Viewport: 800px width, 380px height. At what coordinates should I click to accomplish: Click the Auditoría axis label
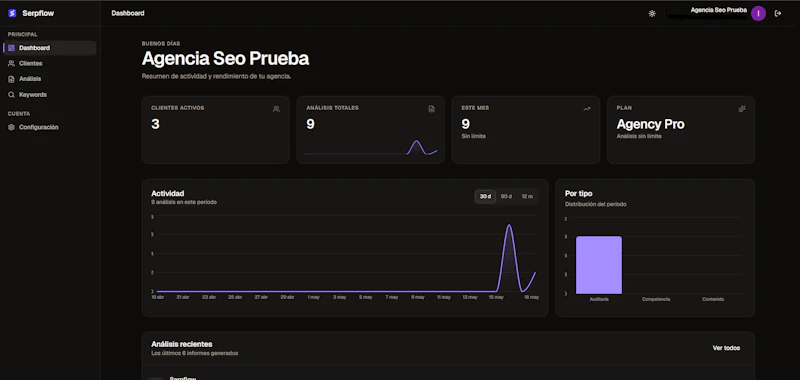click(x=599, y=299)
